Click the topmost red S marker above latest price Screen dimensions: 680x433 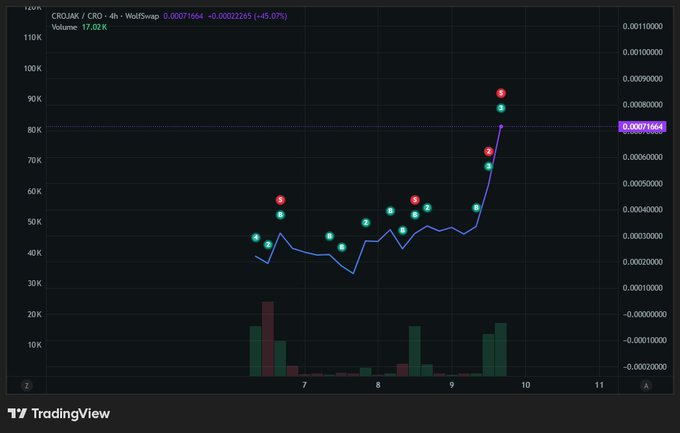pyautogui.click(x=501, y=93)
